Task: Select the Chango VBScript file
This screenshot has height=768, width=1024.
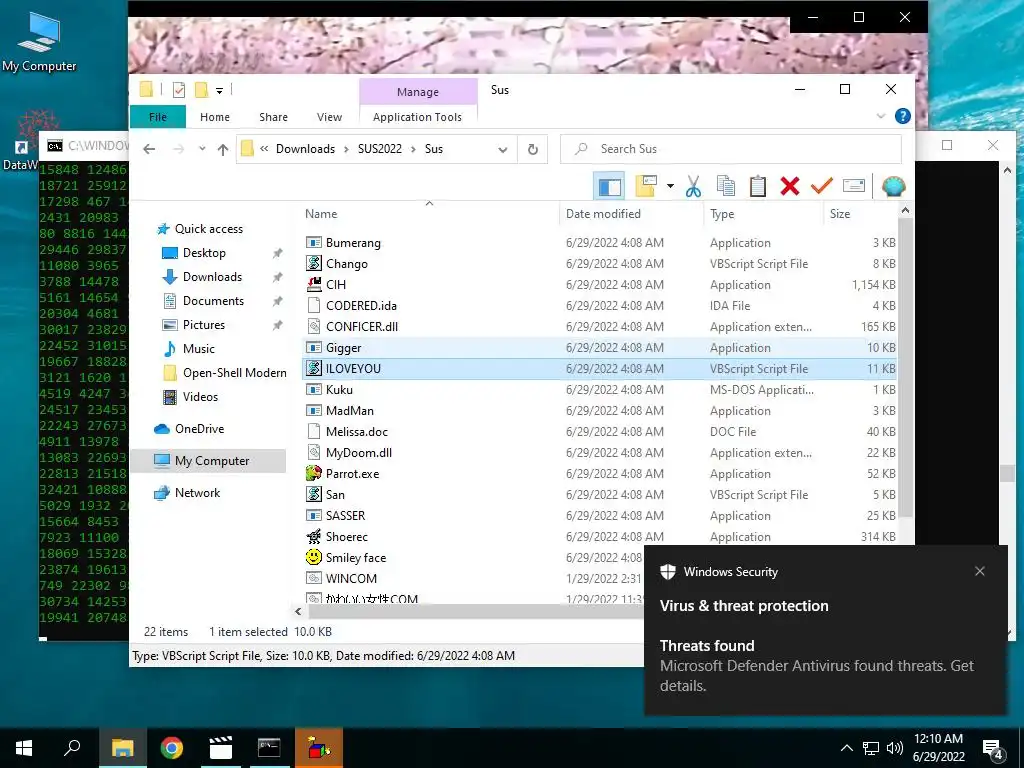Action: tap(346, 264)
